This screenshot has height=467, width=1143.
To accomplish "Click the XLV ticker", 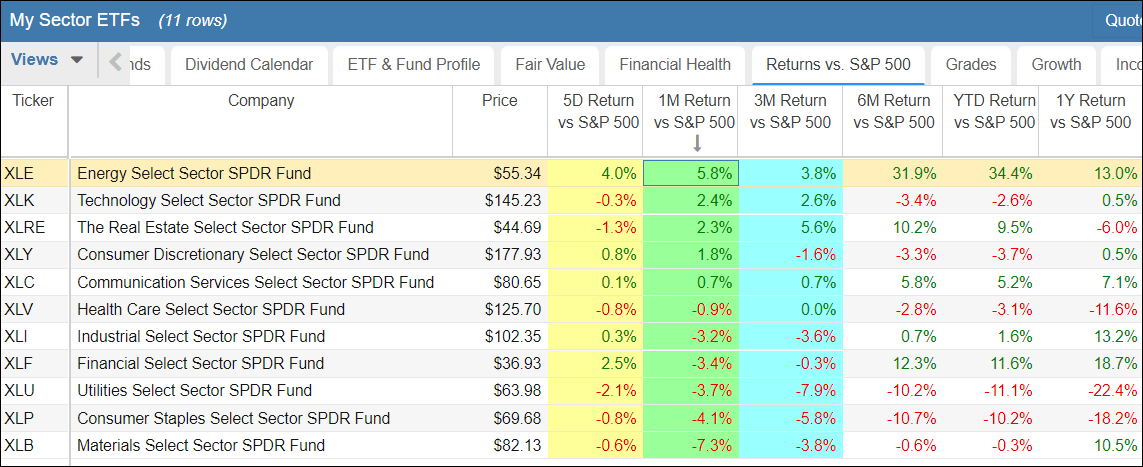I will (x=18, y=310).
